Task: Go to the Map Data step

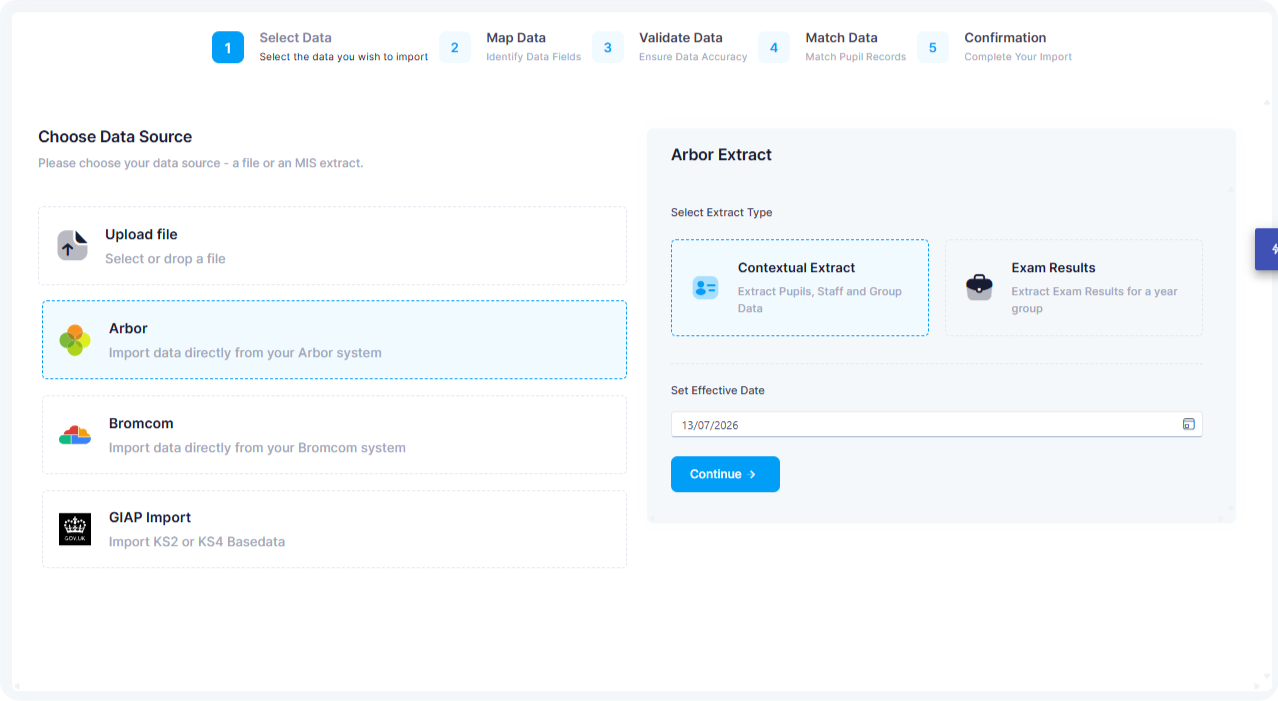Action: click(511, 47)
